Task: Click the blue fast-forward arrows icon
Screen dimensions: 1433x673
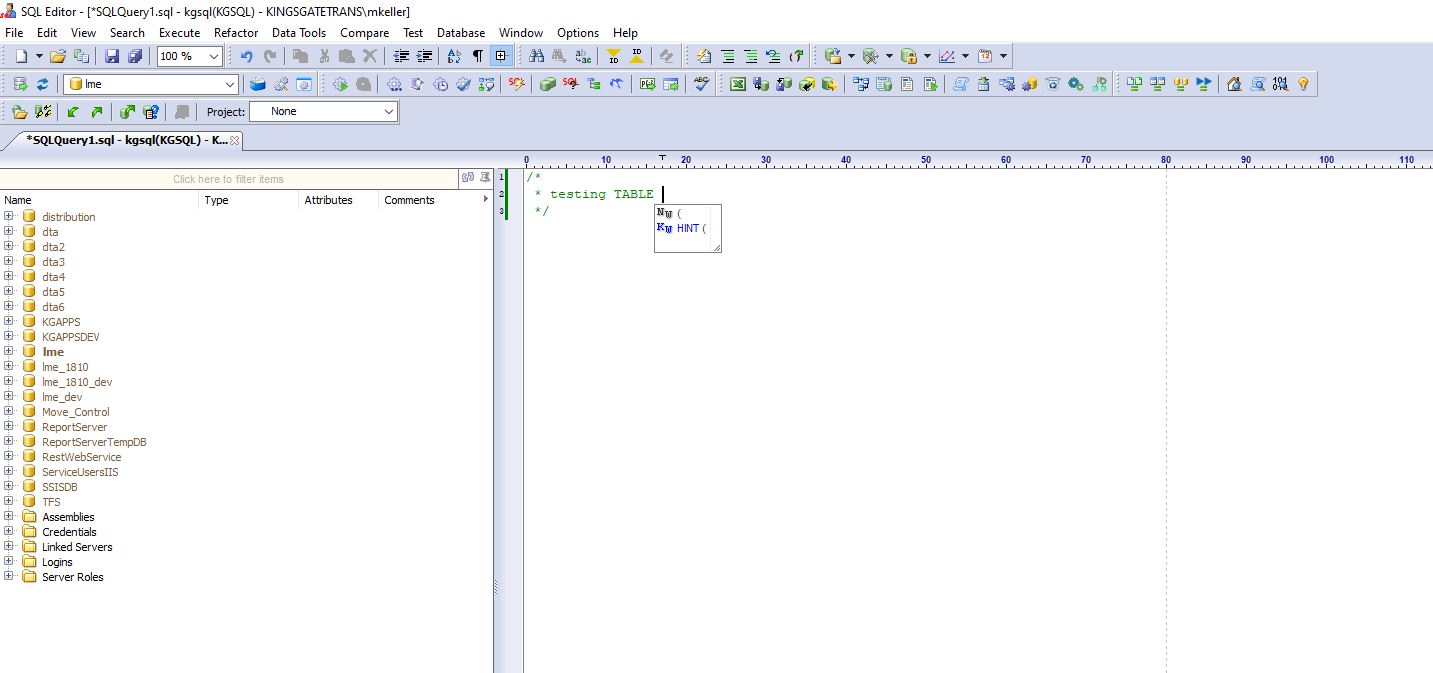Action: [1204, 84]
